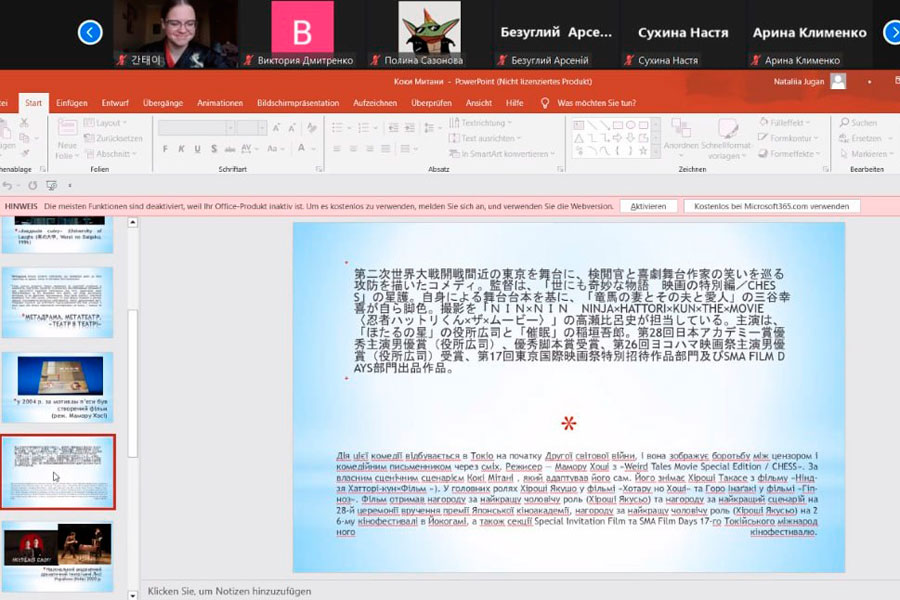This screenshot has width=900, height=600.
Task: Click the Aktivieren button in notice bar
Action: 648,206
